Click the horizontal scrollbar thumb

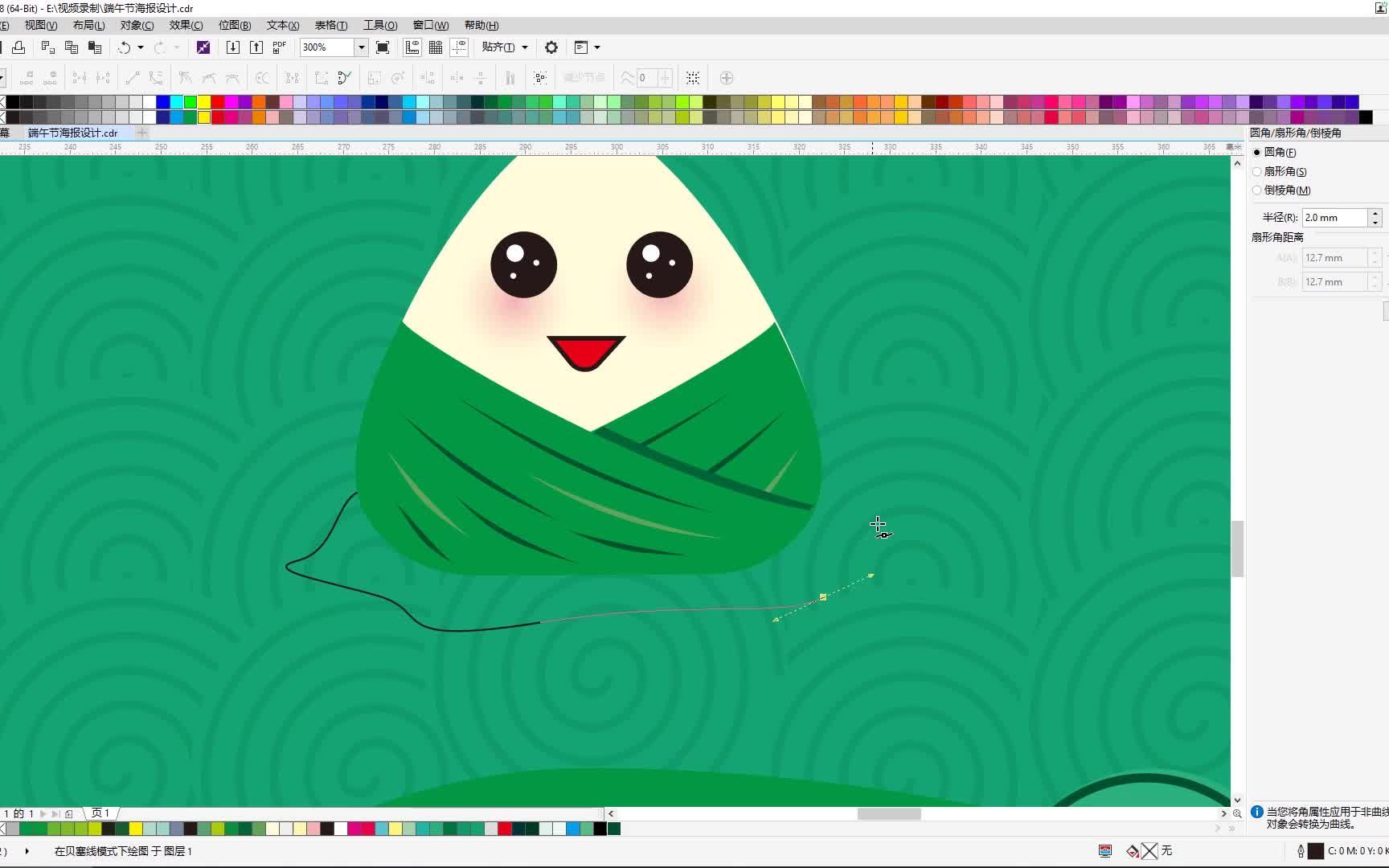[888, 813]
